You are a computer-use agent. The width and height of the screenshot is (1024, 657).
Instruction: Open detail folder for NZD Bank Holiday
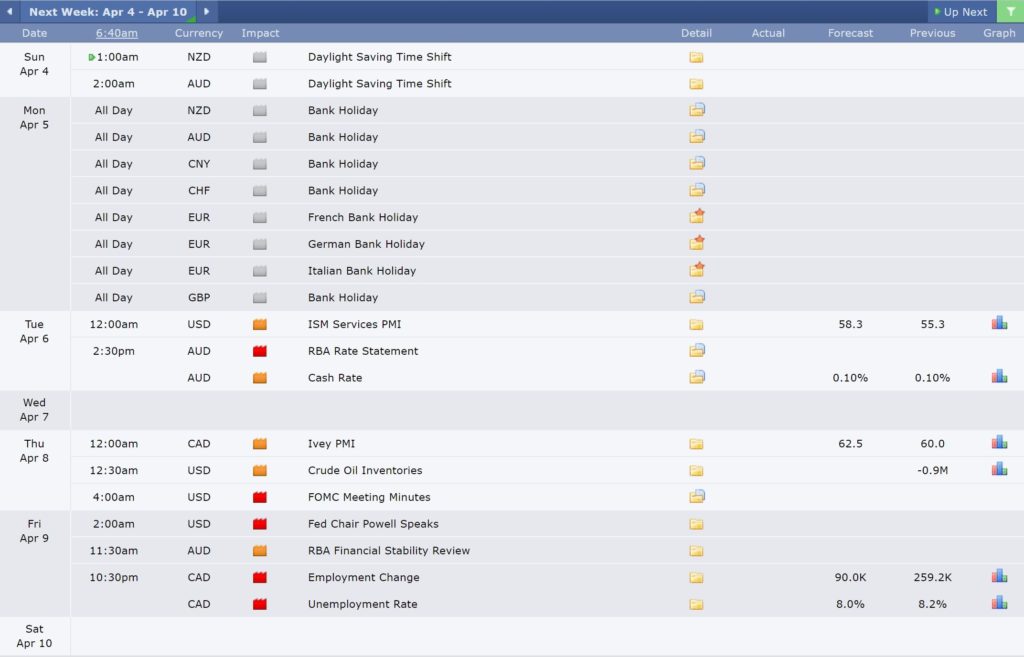[697, 110]
